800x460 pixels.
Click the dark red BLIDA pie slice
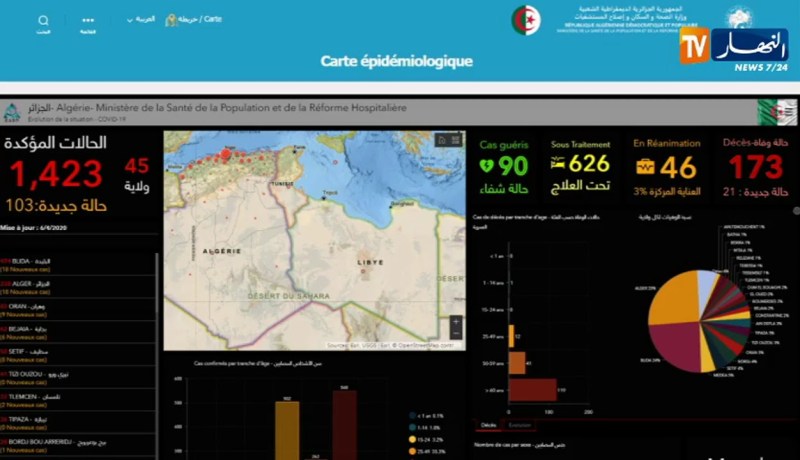tap(676, 347)
